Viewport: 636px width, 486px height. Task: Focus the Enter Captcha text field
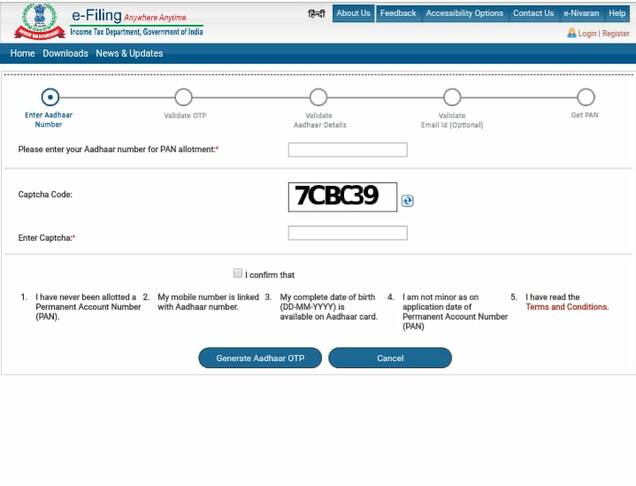(x=347, y=233)
